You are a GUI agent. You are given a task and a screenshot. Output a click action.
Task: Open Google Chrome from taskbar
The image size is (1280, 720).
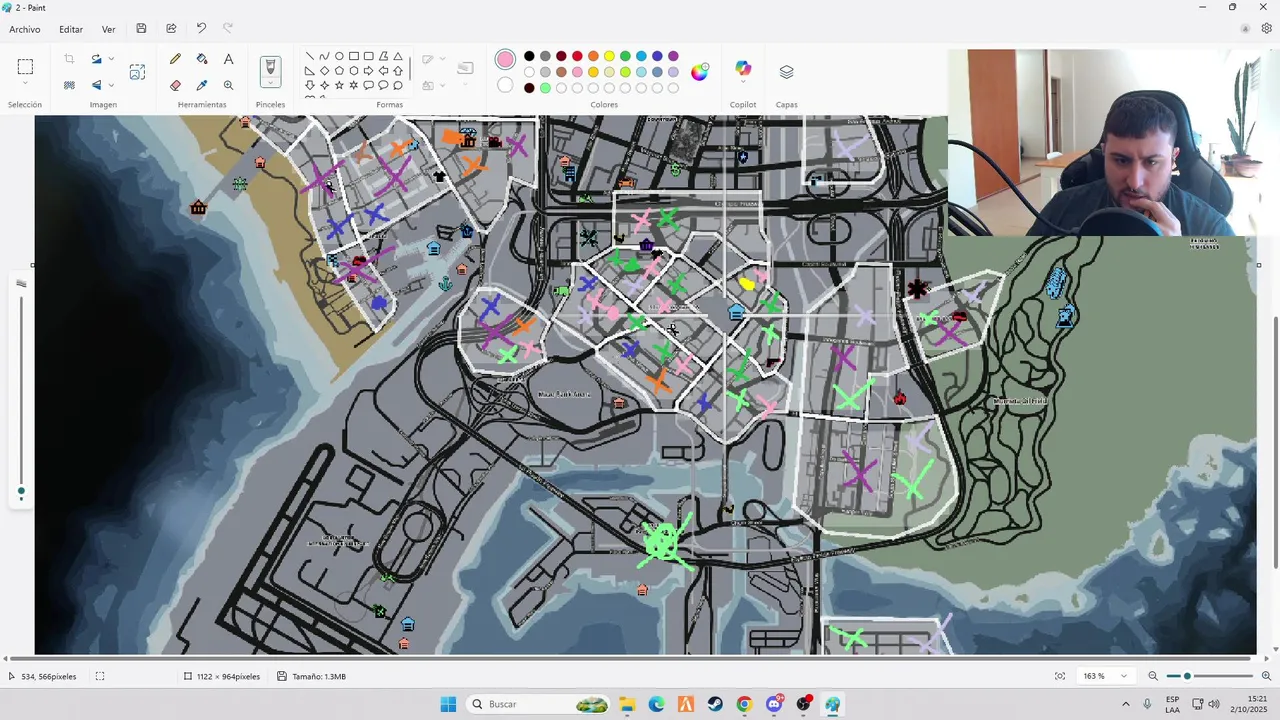click(x=744, y=704)
